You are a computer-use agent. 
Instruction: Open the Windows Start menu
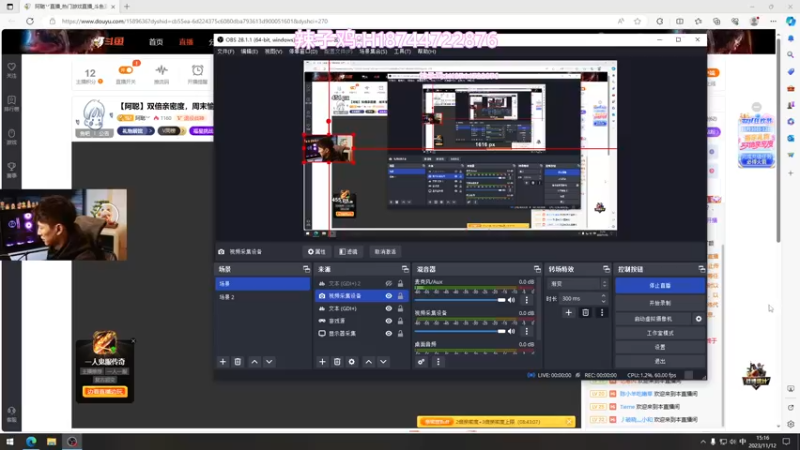click(x=10, y=442)
